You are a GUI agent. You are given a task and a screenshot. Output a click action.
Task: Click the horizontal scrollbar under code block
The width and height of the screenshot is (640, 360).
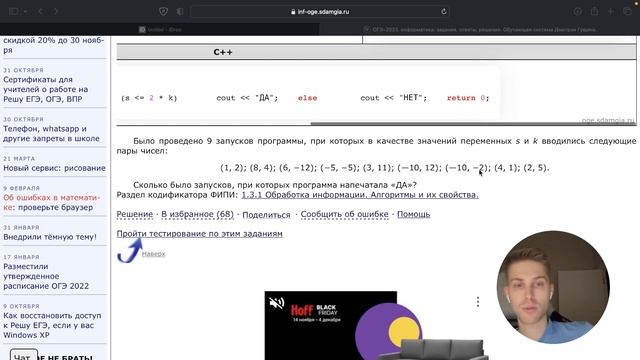pos(473,124)
